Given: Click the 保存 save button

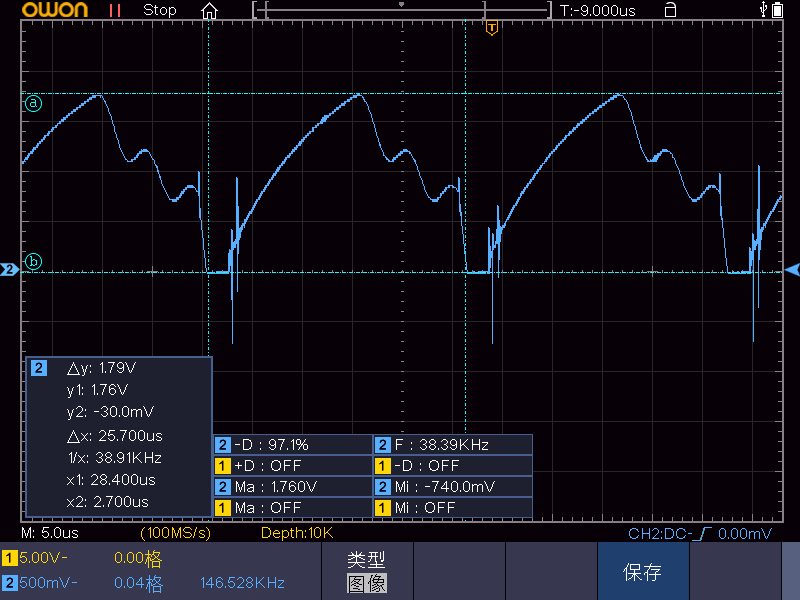Looking at the screenshot, I should (643, 571).
